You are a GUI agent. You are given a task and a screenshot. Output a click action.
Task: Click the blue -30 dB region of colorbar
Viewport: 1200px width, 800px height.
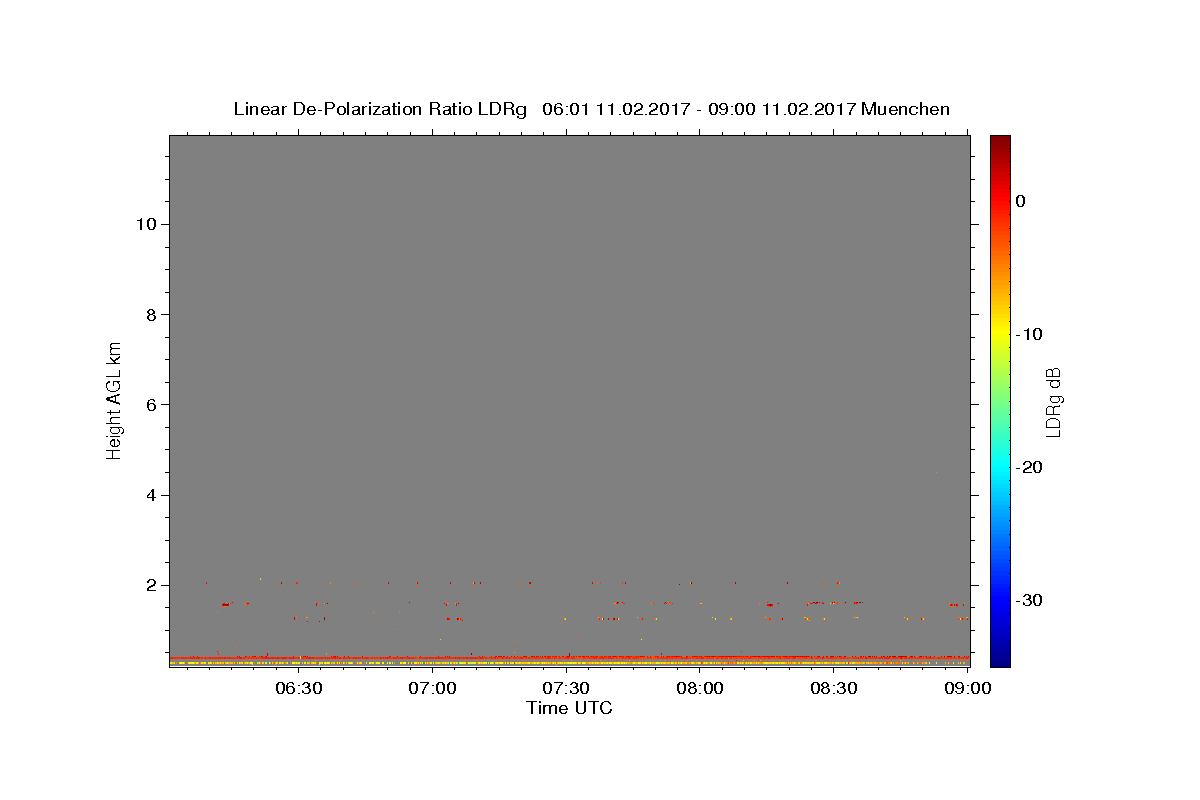[x=1000, y=600]
